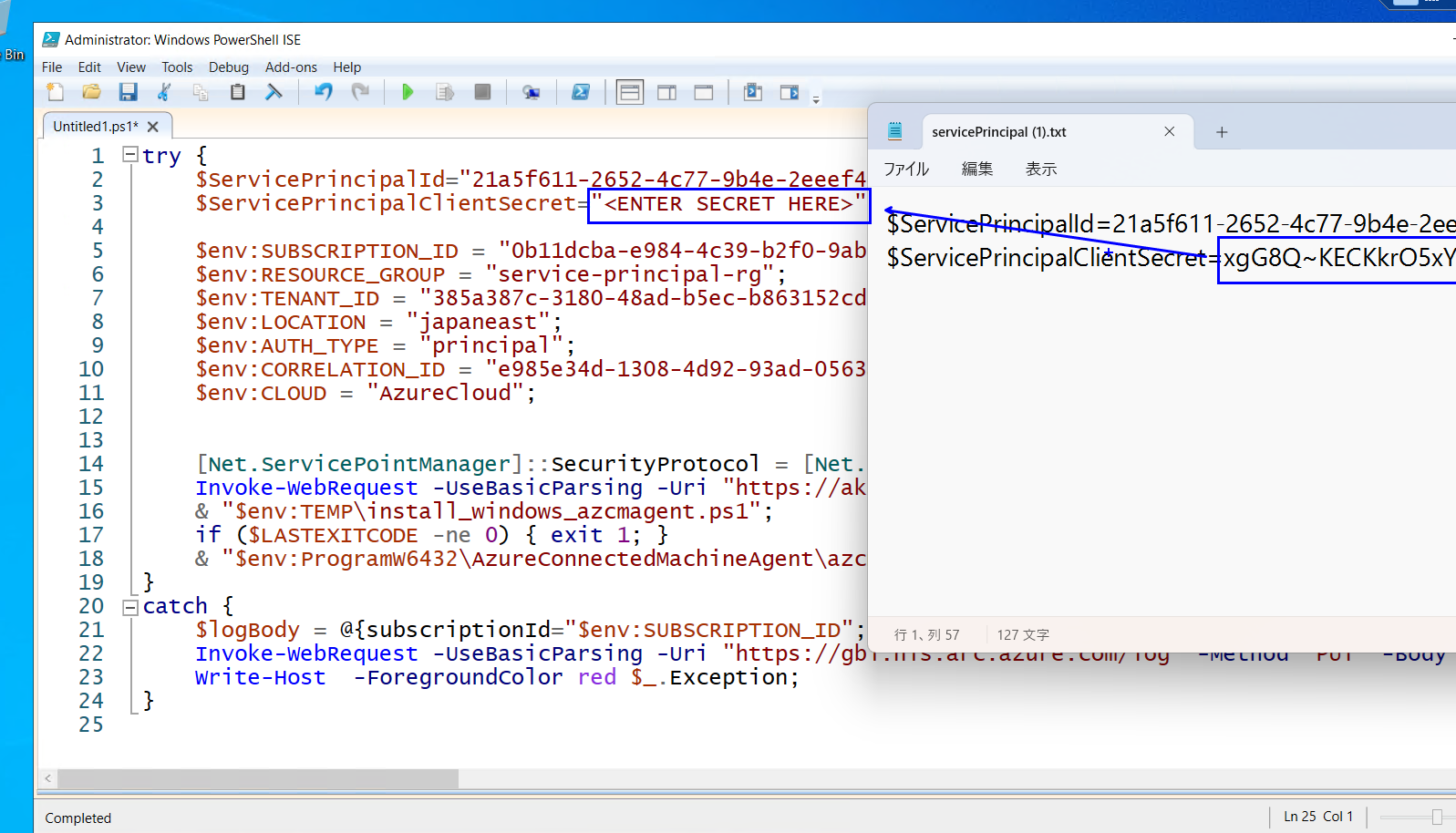Click the New script icon
The height and width of the screenshot is (833, 1456).
pos(56,92)
